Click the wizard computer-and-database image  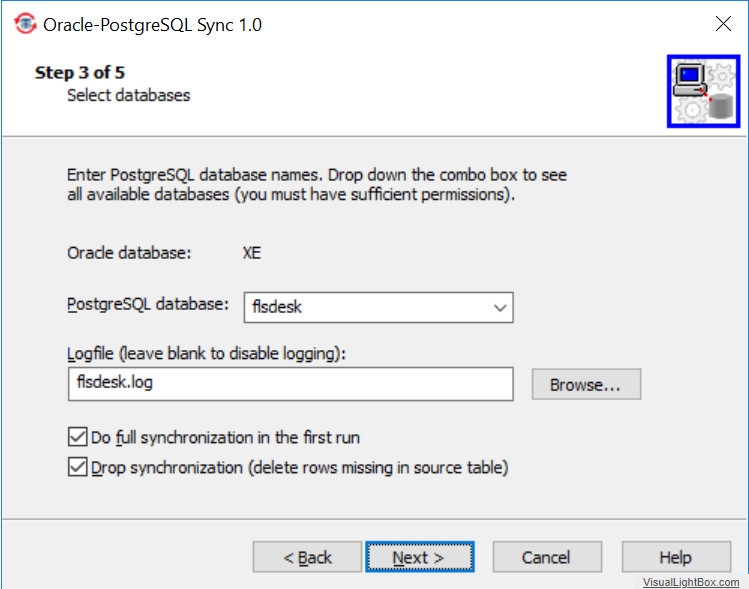(x=703, y=91)
